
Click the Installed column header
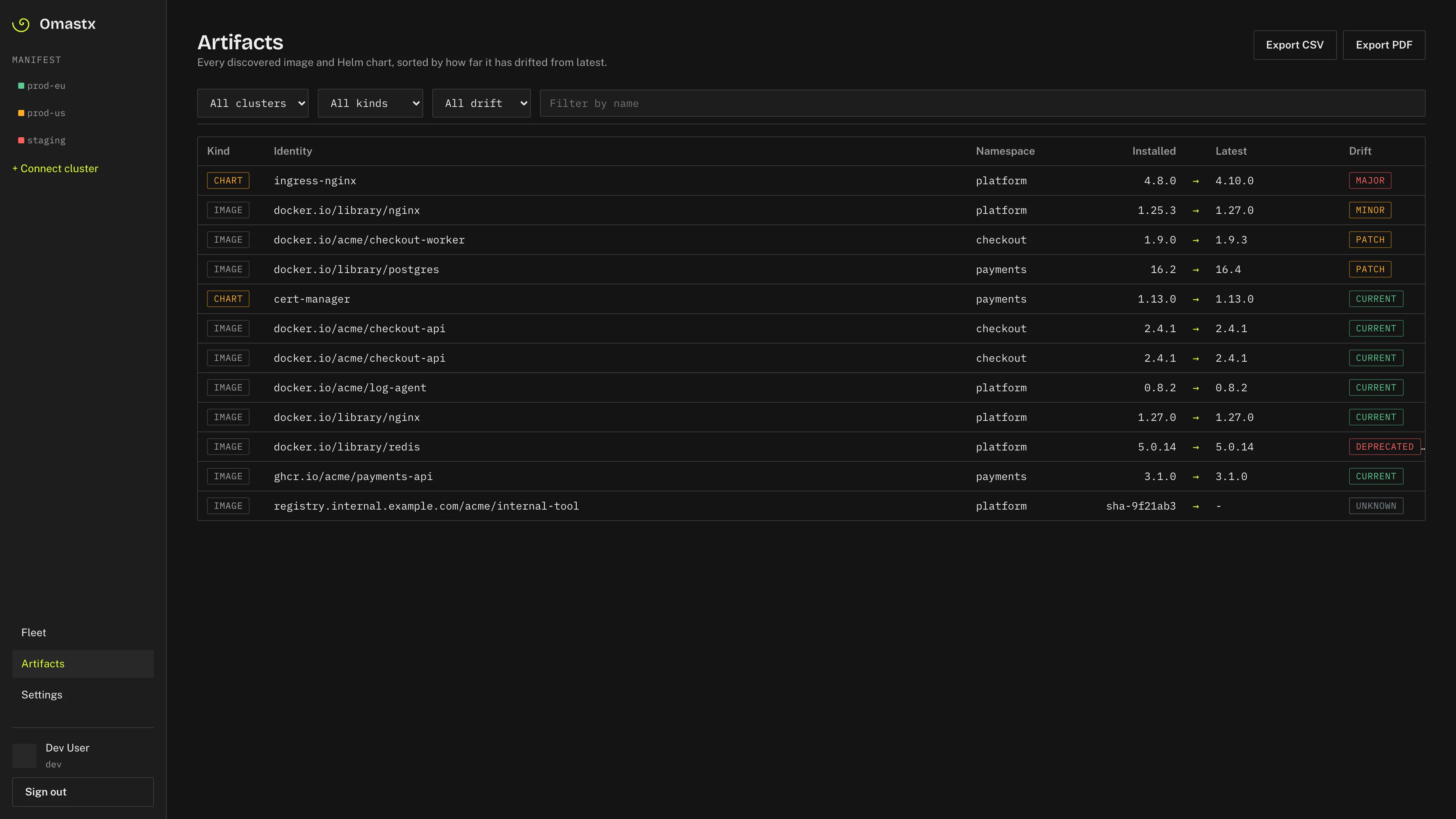coord(1153,151)
